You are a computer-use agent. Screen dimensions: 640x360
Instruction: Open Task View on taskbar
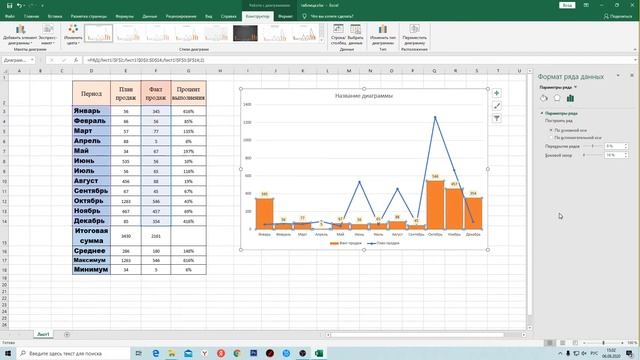click(x=139, y=353)
